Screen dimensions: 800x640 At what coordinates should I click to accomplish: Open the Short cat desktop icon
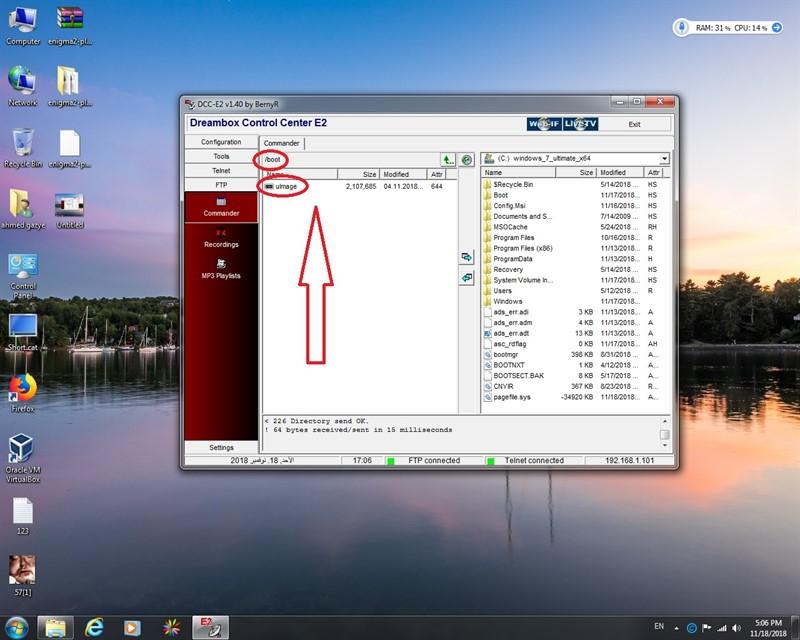[23, 332]
